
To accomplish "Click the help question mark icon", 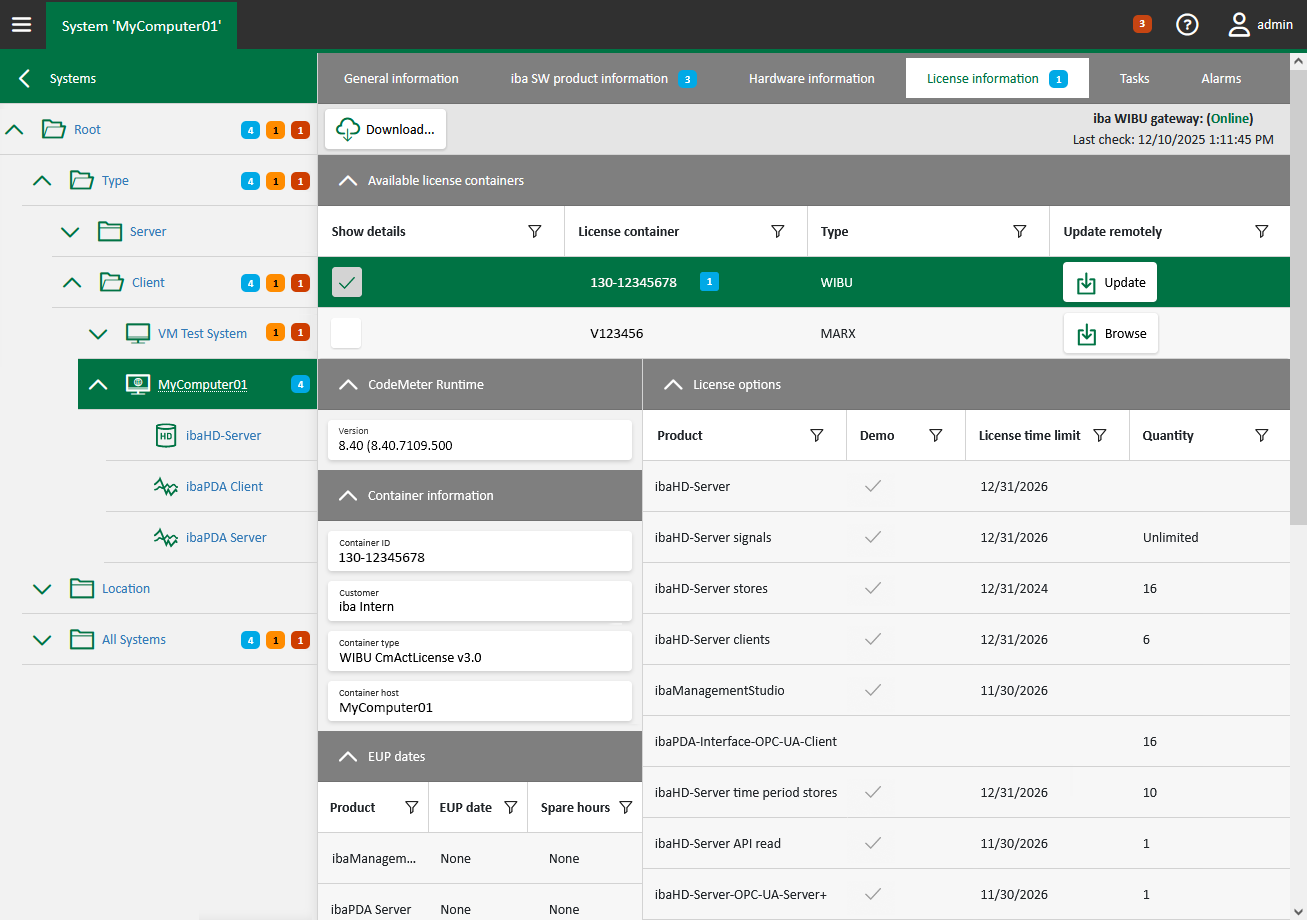I will point(1187,25).
